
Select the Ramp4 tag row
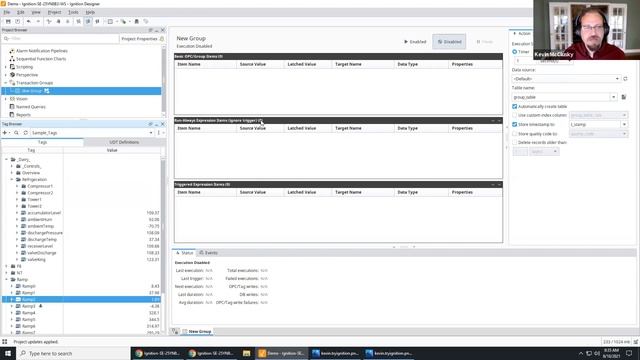tap(81, 313)
